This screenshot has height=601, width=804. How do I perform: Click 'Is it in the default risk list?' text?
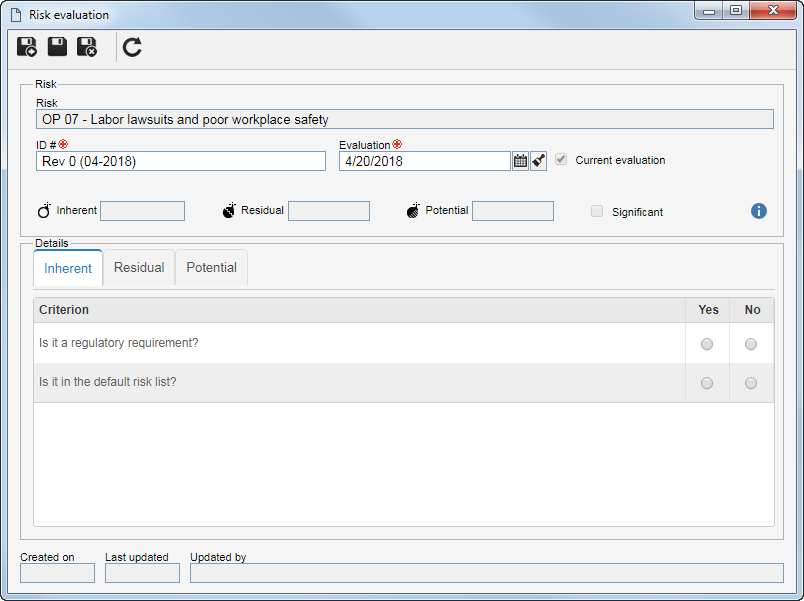[108, 382]
